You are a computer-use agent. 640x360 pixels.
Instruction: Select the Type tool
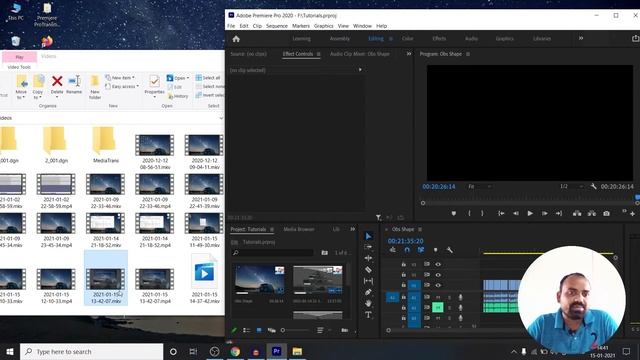(x=368, y=315)
